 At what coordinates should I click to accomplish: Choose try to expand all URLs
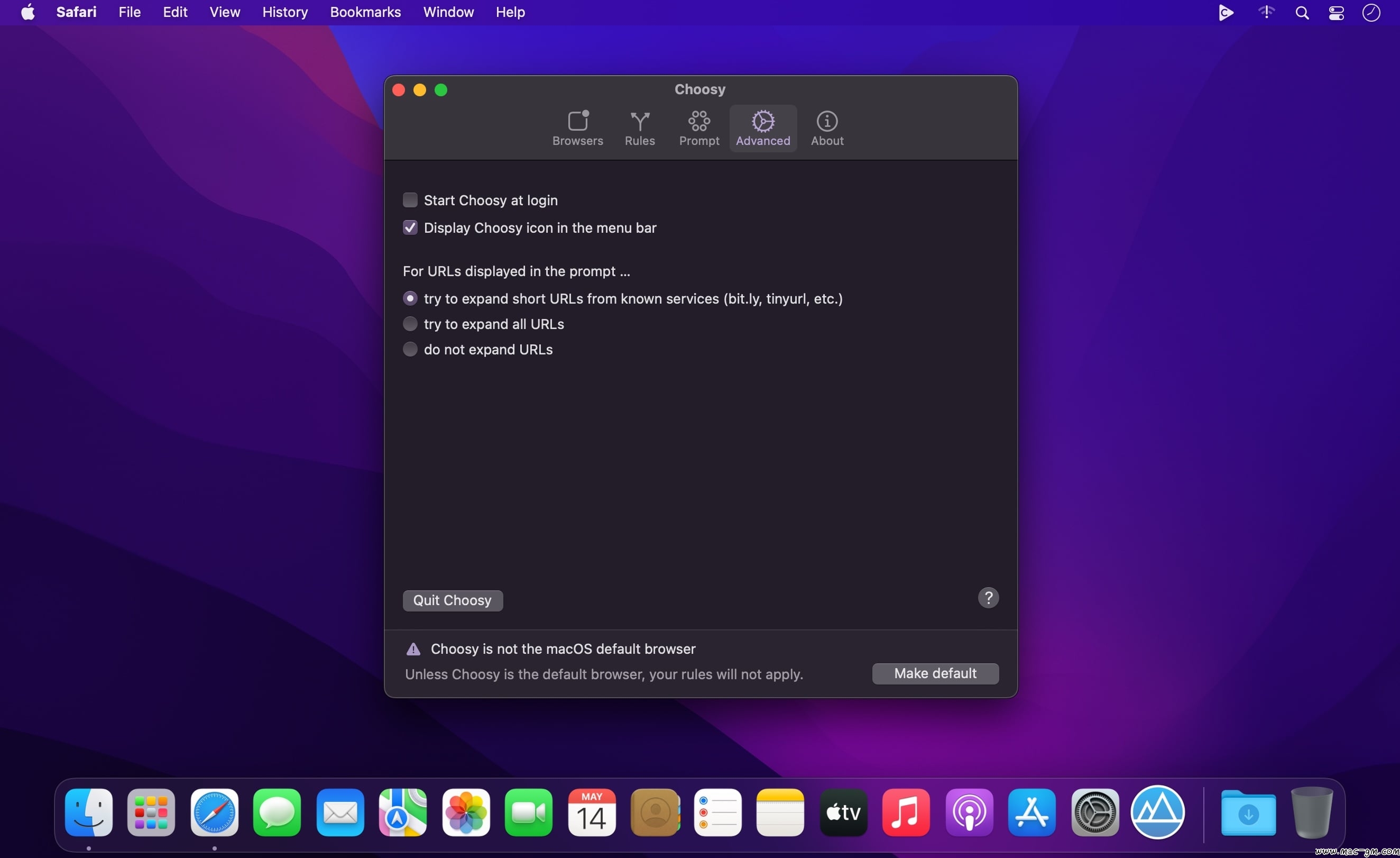(410, 324)
